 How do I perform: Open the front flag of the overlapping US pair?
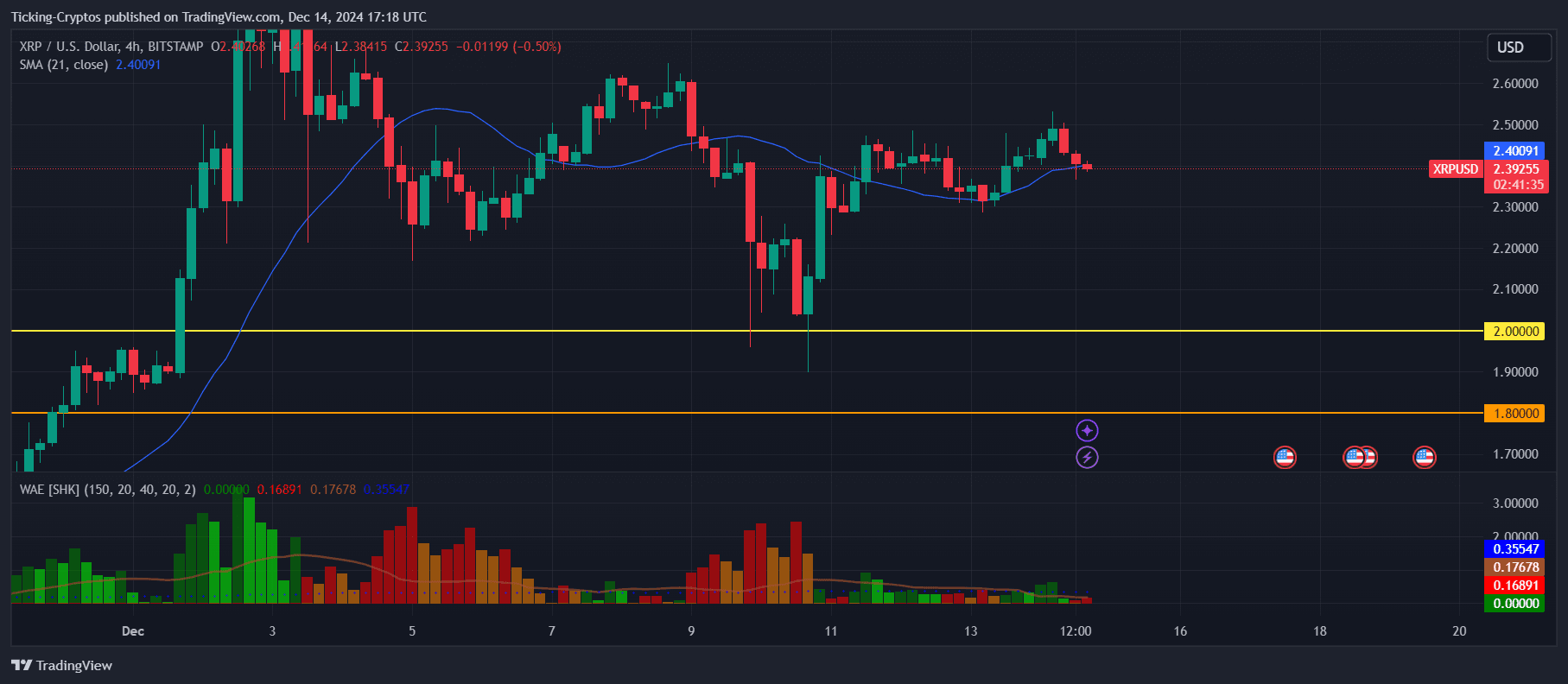[x=1354, y=457]
